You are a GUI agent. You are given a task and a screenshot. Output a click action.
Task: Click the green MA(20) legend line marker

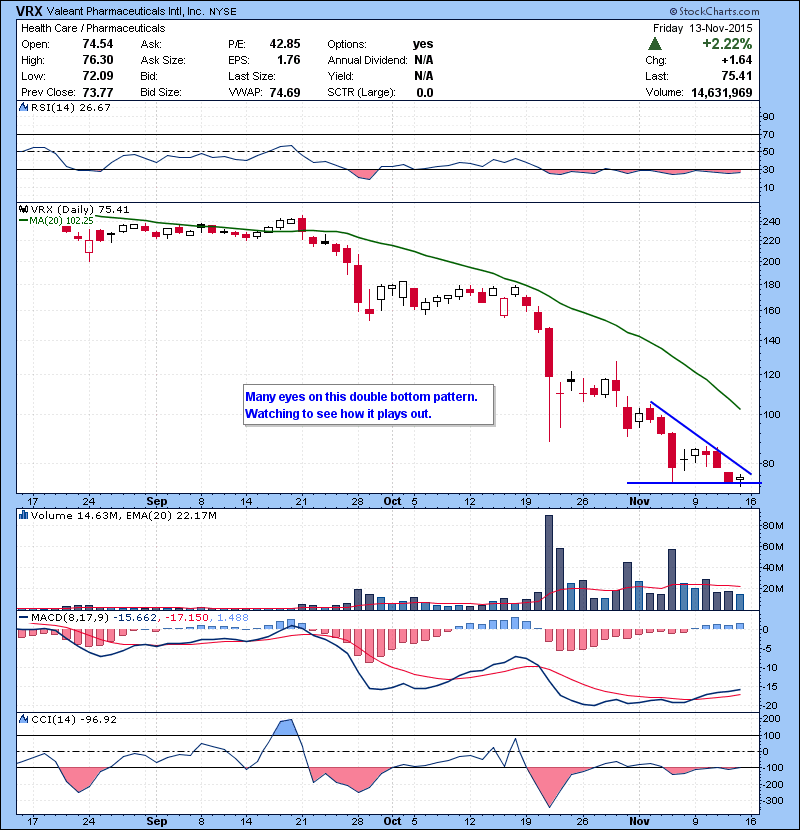click(23, 221)
